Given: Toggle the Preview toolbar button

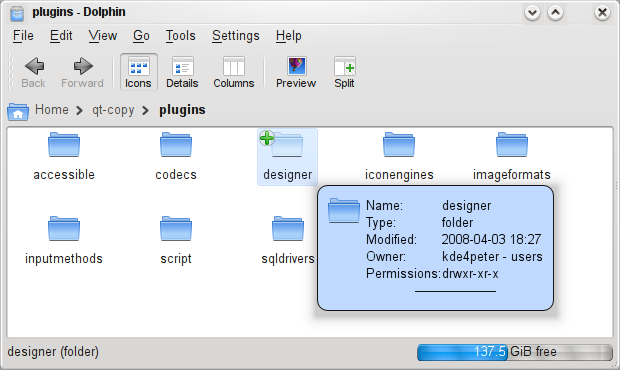Looking at the screenshot, I should coord(296,72).
